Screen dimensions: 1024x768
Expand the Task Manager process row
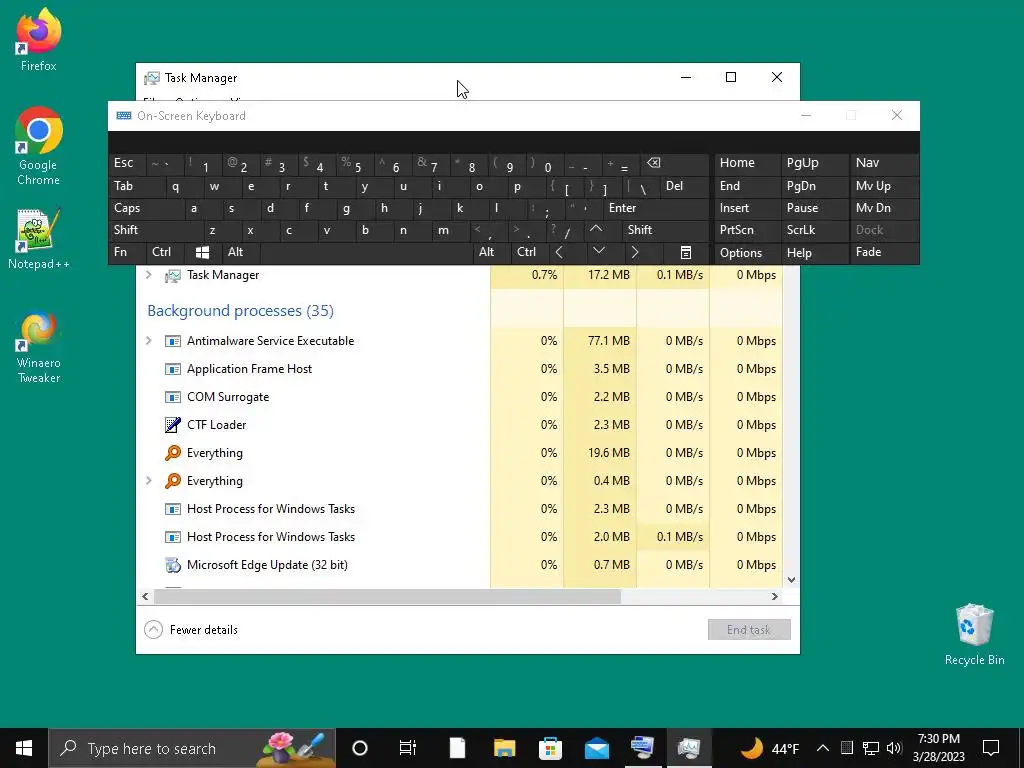pyautogui.click(x=149, y=275)
